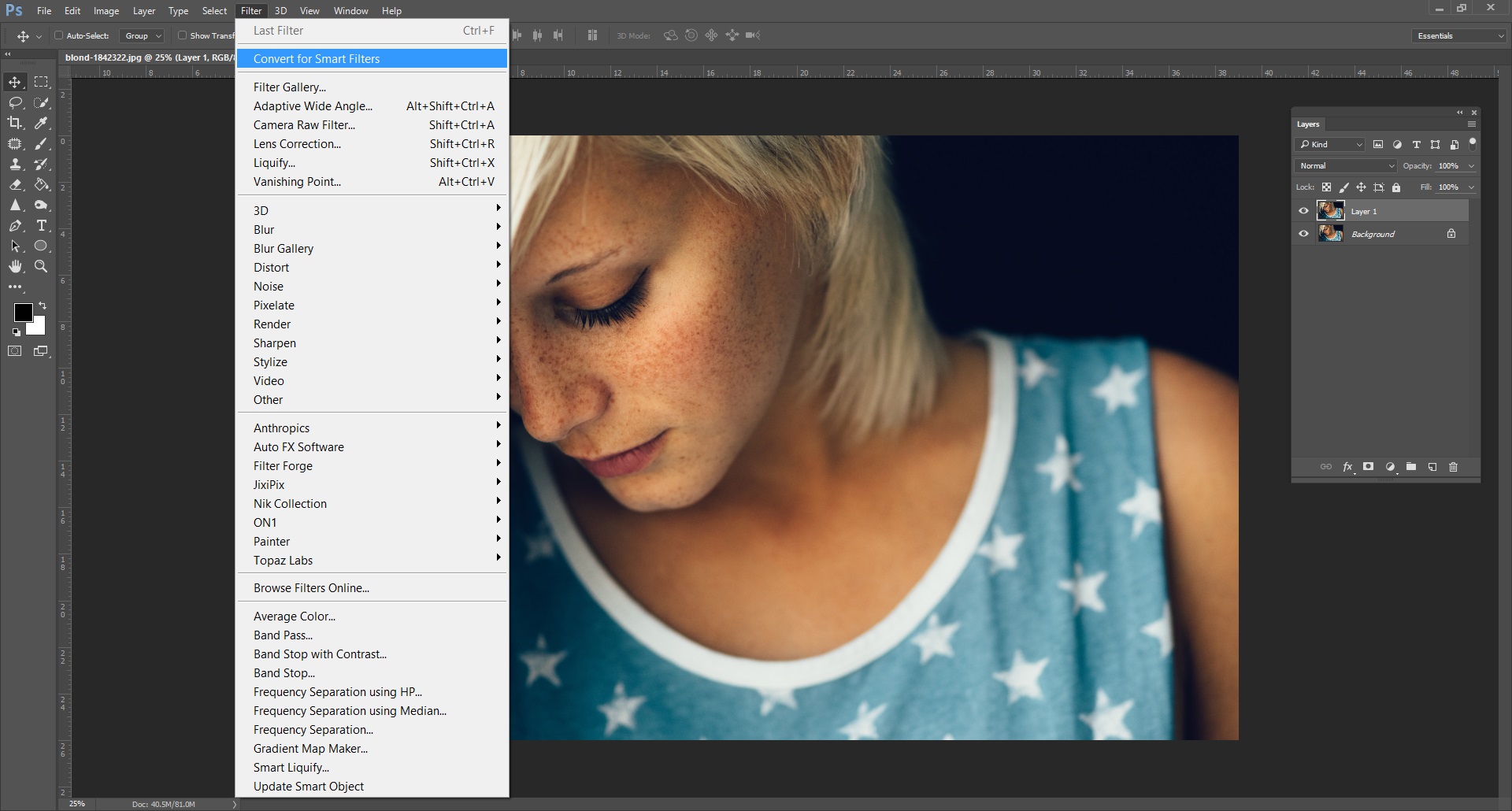Hide Layer 1 using eye icon

(x=1303, y=211)
